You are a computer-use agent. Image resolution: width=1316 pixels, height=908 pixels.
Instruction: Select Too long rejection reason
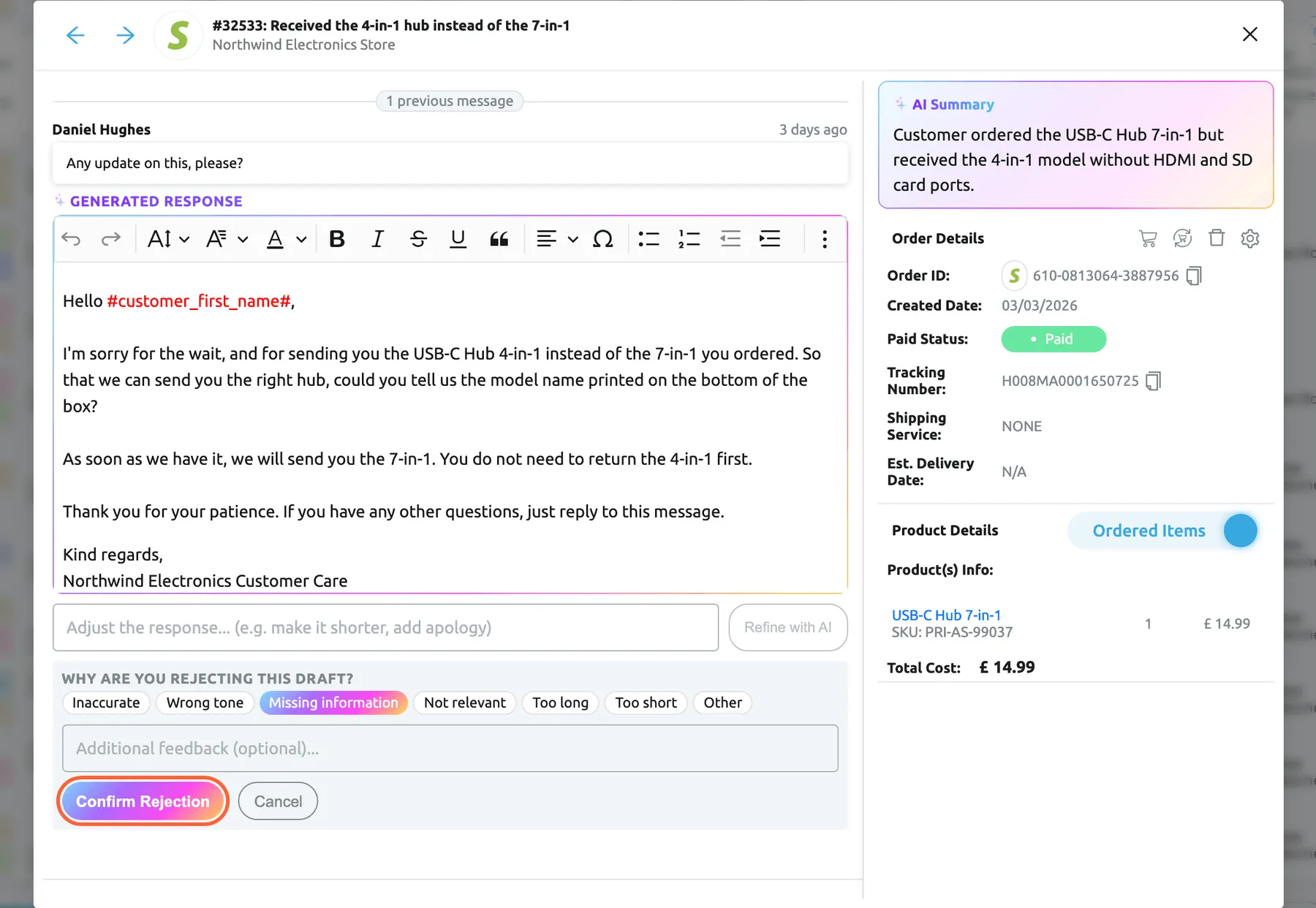(561, 703)
